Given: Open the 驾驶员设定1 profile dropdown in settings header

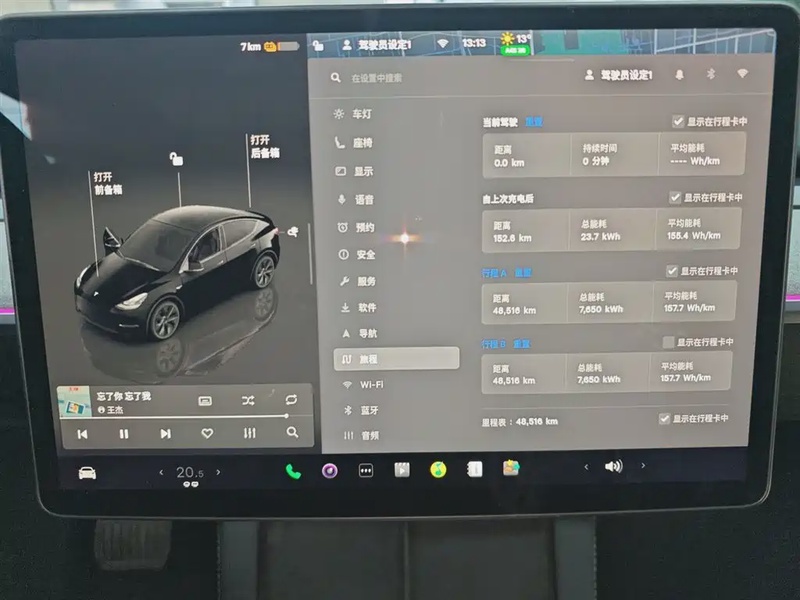Looking at the screenshot, I should coord(618,75).
